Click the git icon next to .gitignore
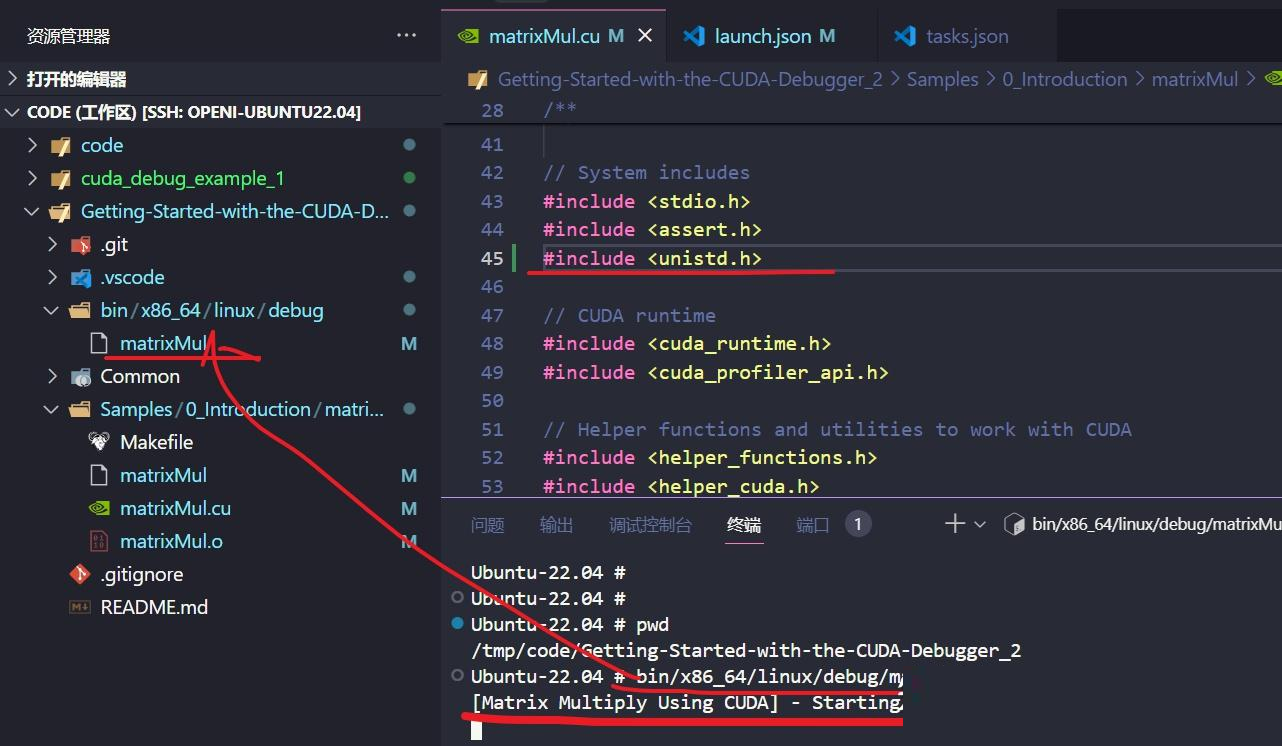 (80, 574)
